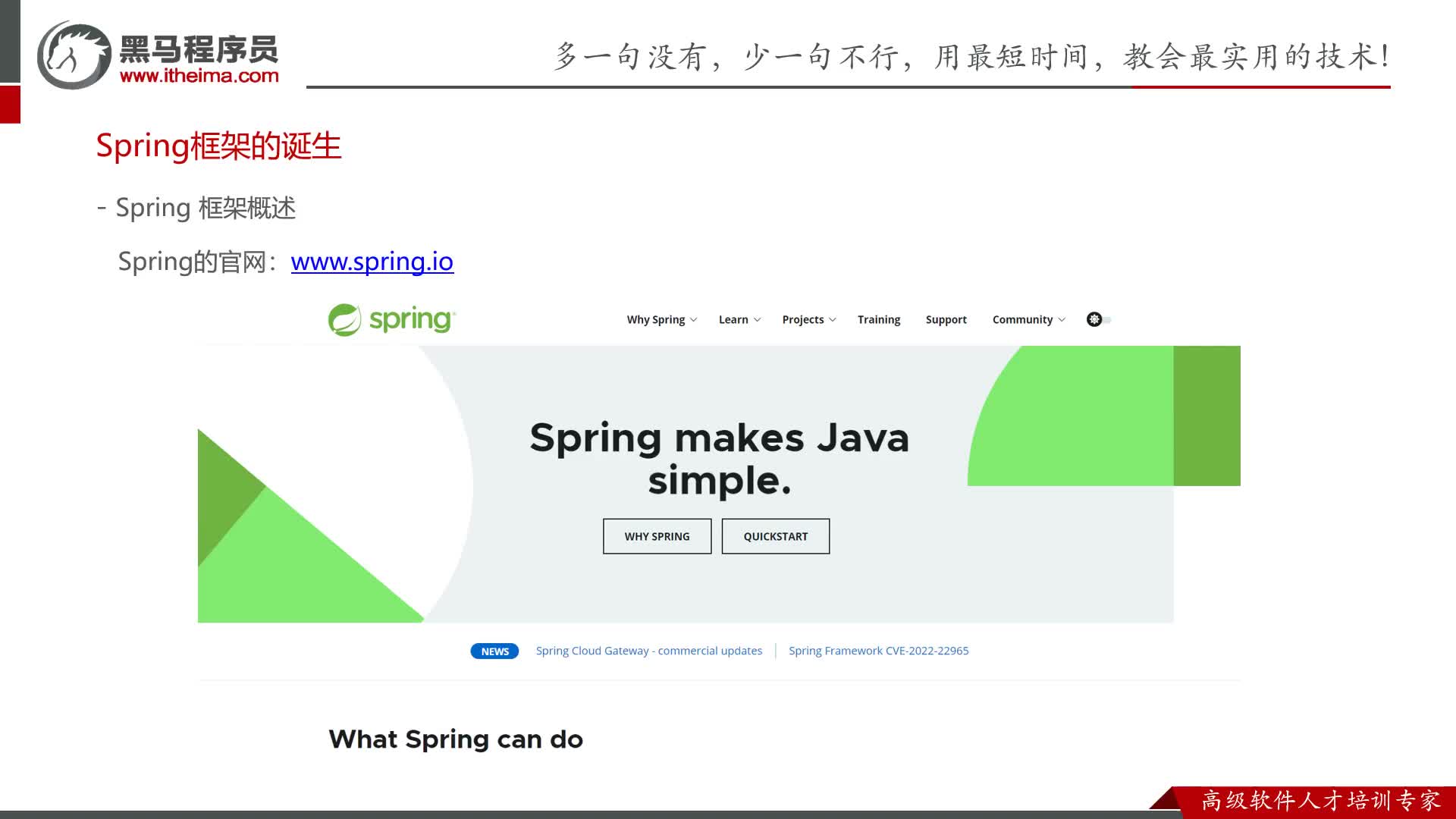Go to the Training page
Screen dimensions: 1456x819
879,320
